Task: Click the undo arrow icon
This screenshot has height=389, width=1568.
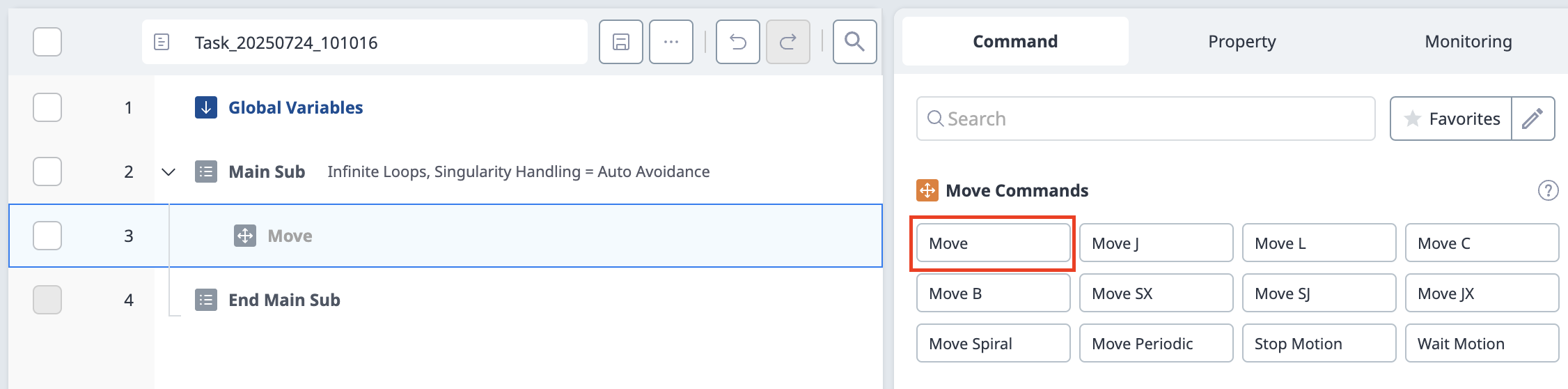Action: (x=737, y=42)
